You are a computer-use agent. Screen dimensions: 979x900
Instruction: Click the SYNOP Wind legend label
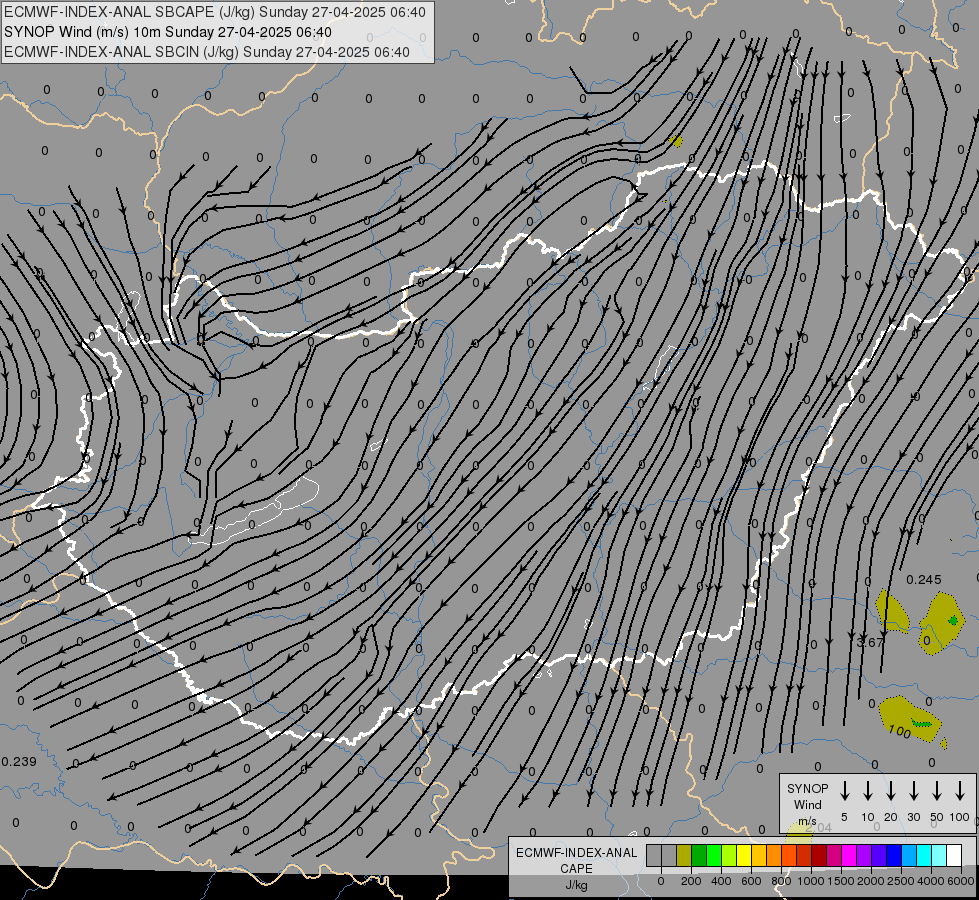(807, 804)
